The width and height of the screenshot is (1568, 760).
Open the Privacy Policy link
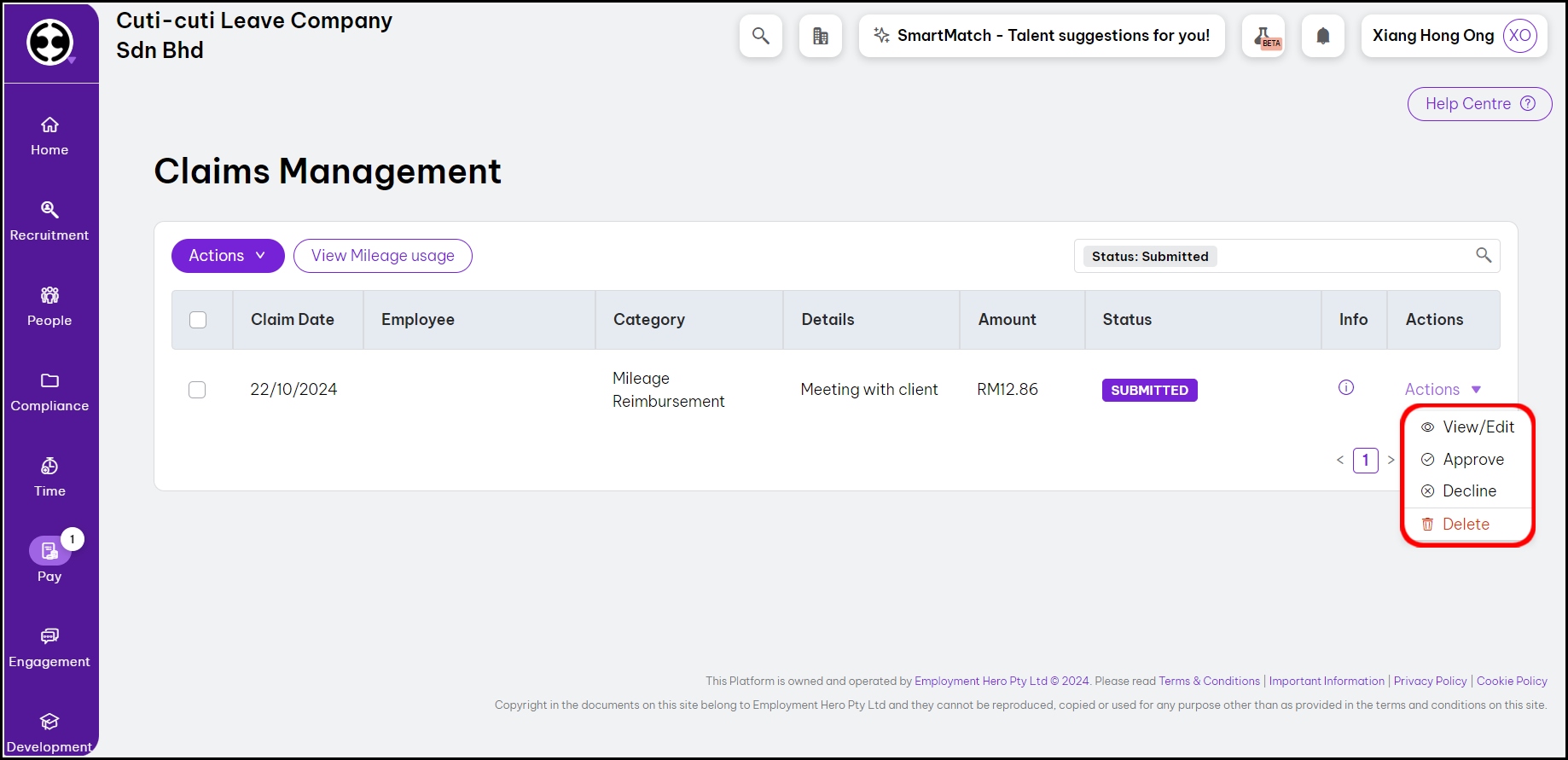1430,681
